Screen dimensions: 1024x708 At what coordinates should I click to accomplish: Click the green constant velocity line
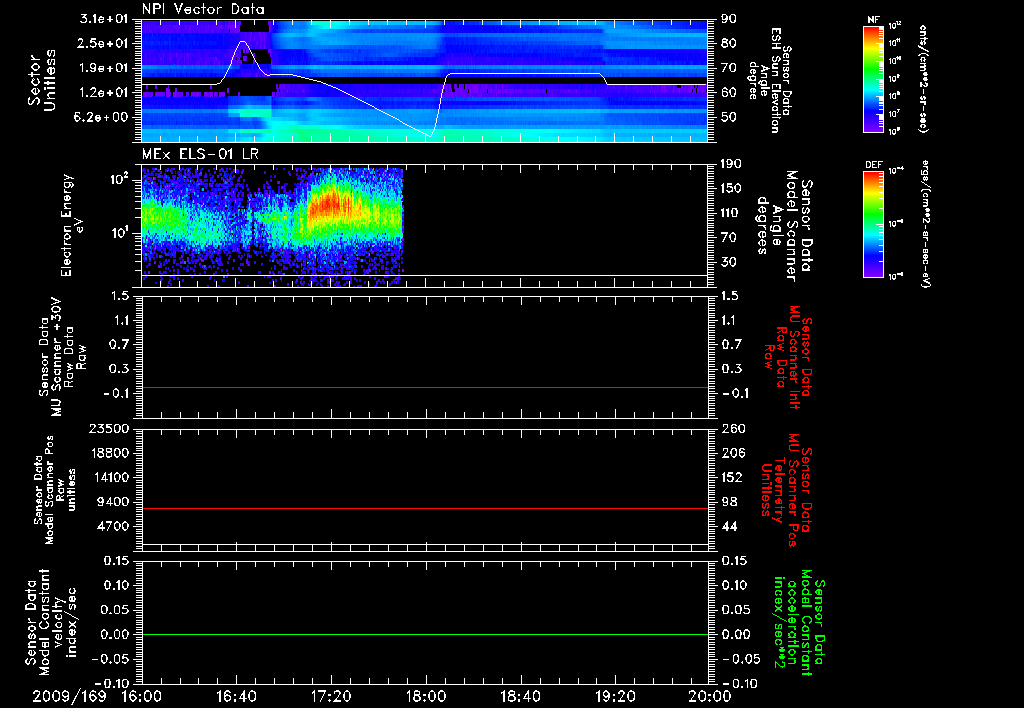[425, 634]
